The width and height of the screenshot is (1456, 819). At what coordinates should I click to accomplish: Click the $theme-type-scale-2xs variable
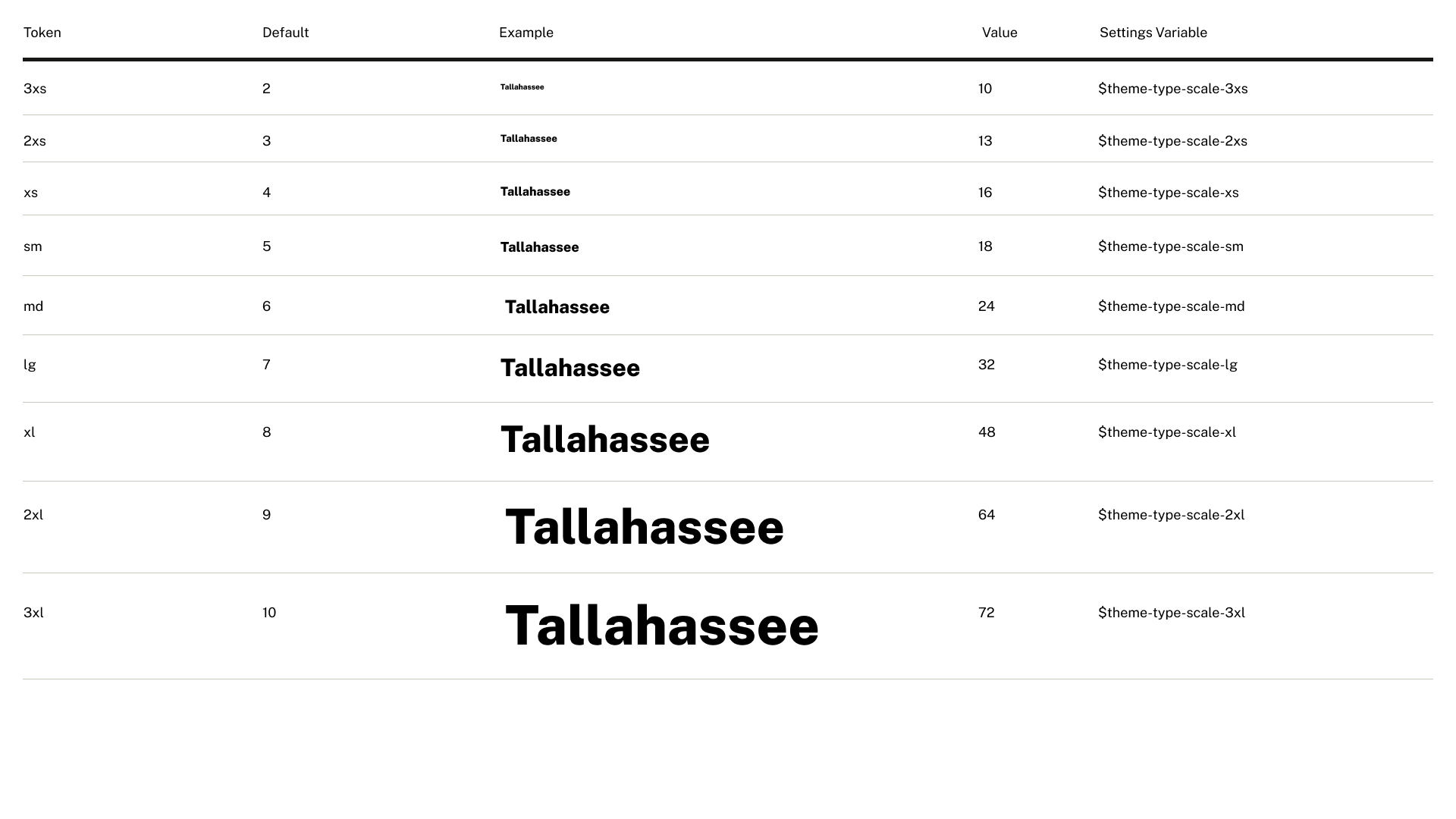click(x=1172, y=141)
